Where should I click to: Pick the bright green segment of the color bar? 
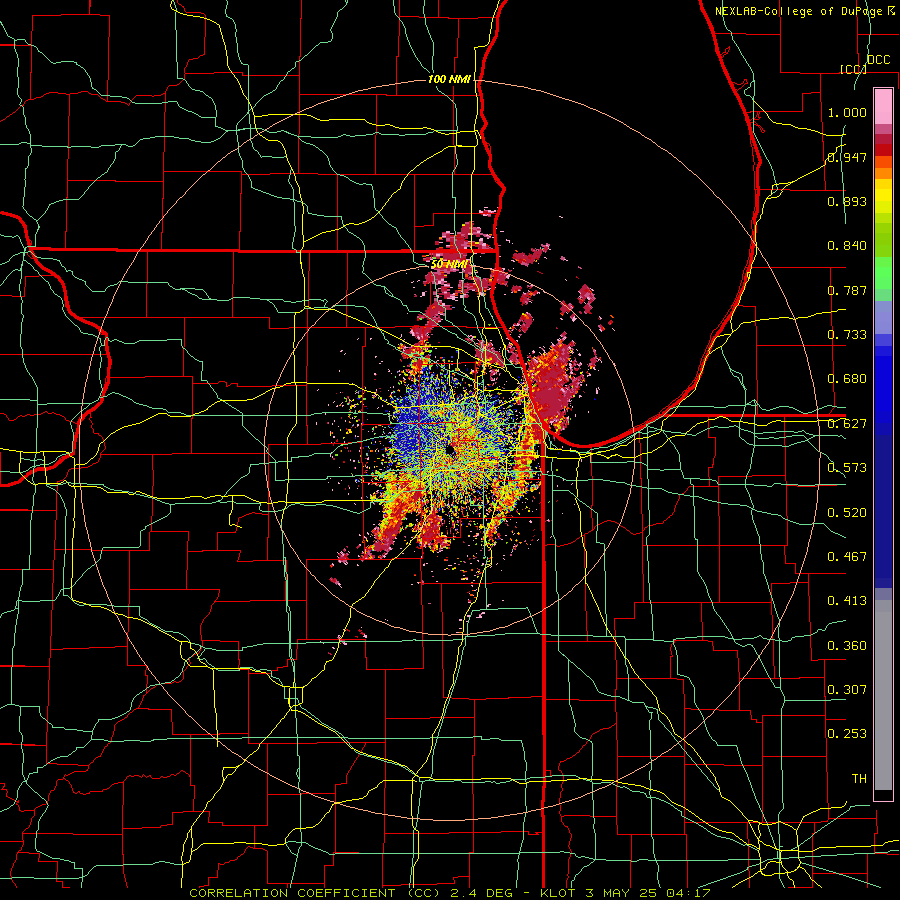883,273
